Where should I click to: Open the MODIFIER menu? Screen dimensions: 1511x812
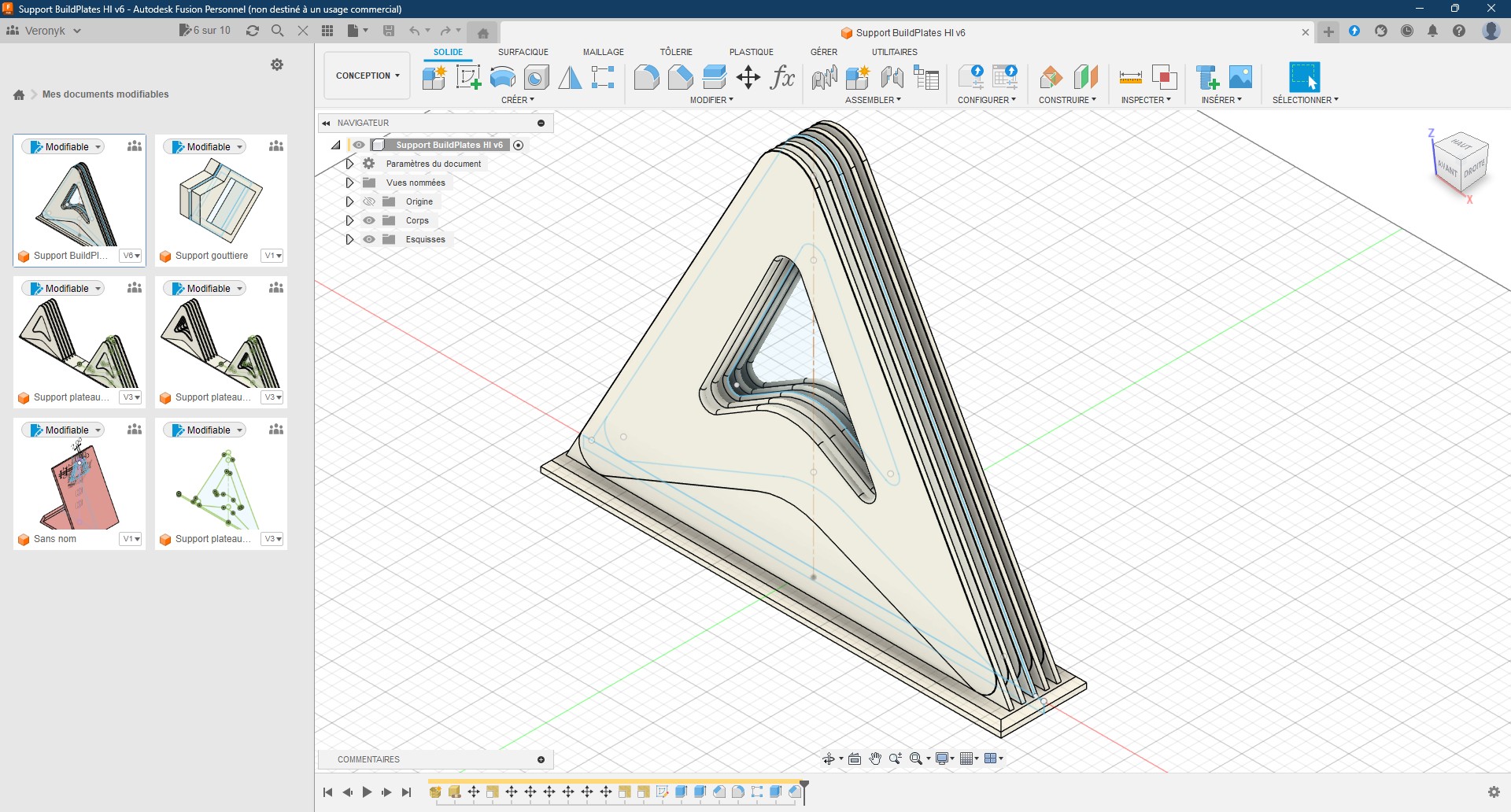(711, 100)
